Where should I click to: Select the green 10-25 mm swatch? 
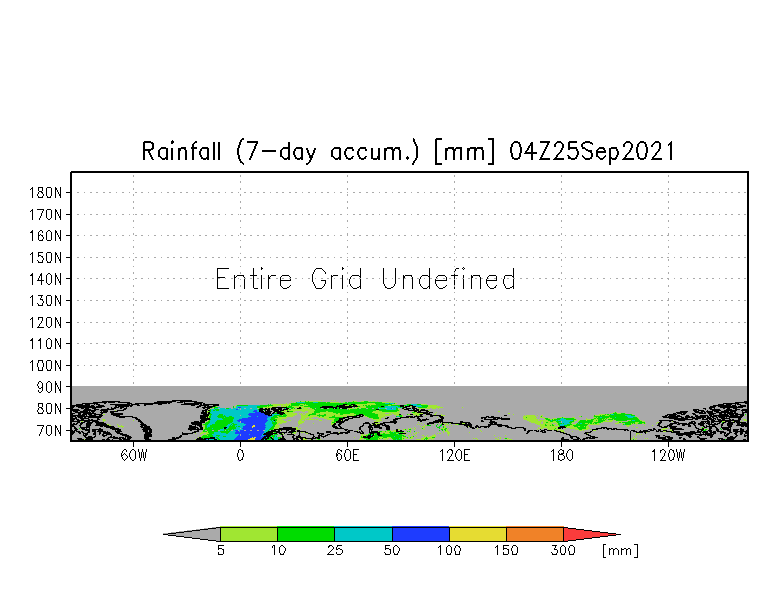click(306, 534)
